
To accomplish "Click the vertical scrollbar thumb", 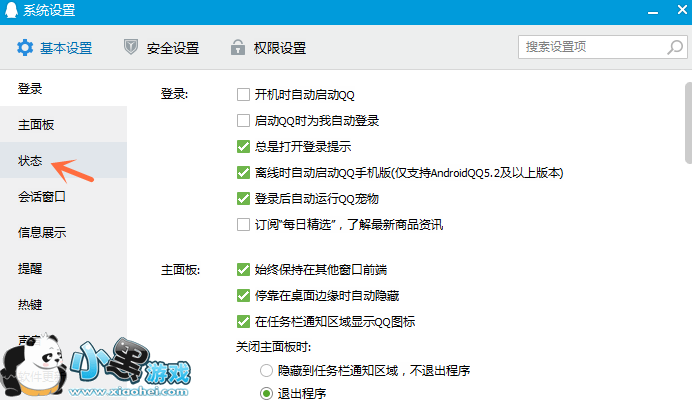I will pyautogui.click(x=688, y=123).
